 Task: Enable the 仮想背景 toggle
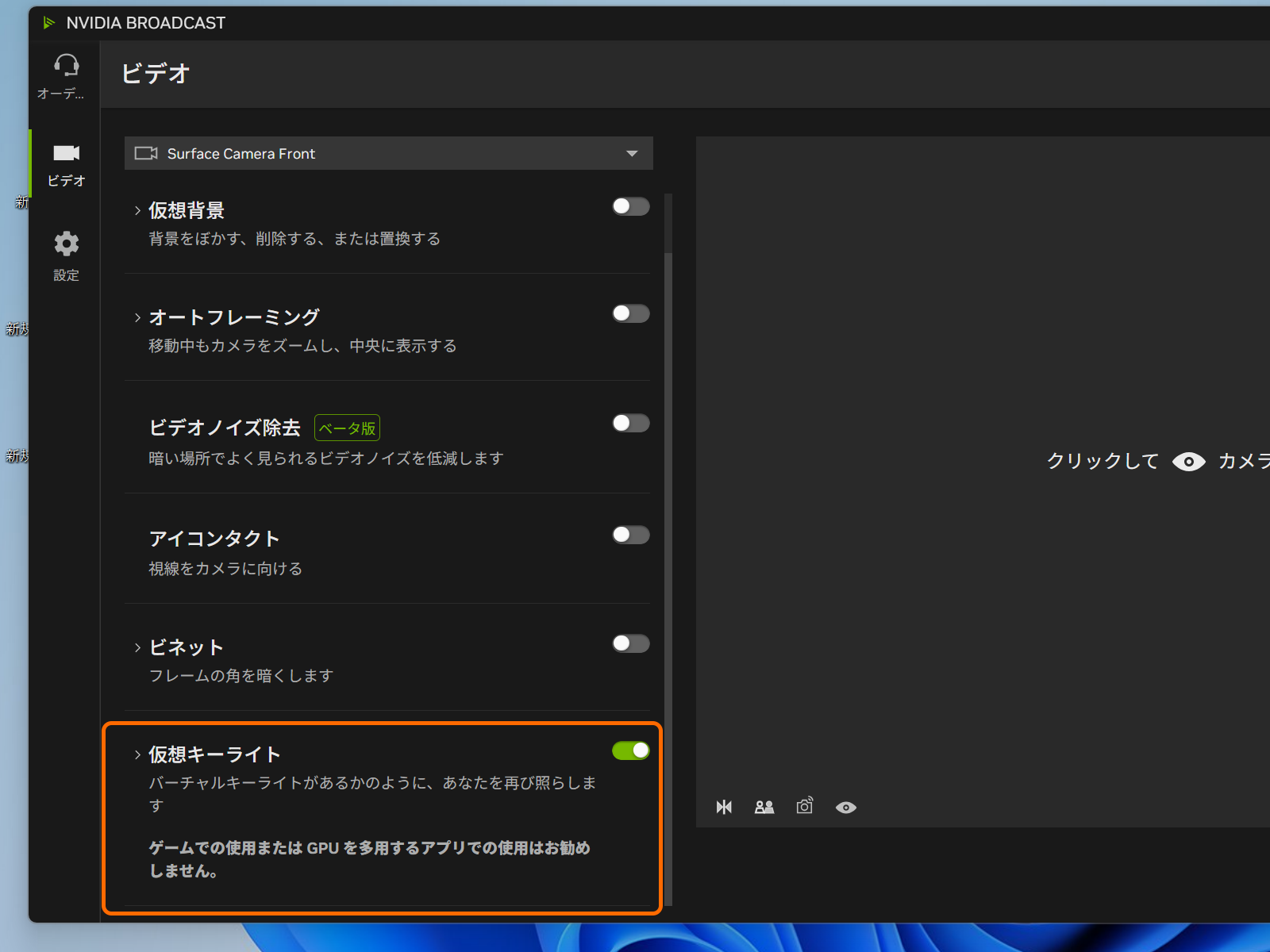point(630,206)
